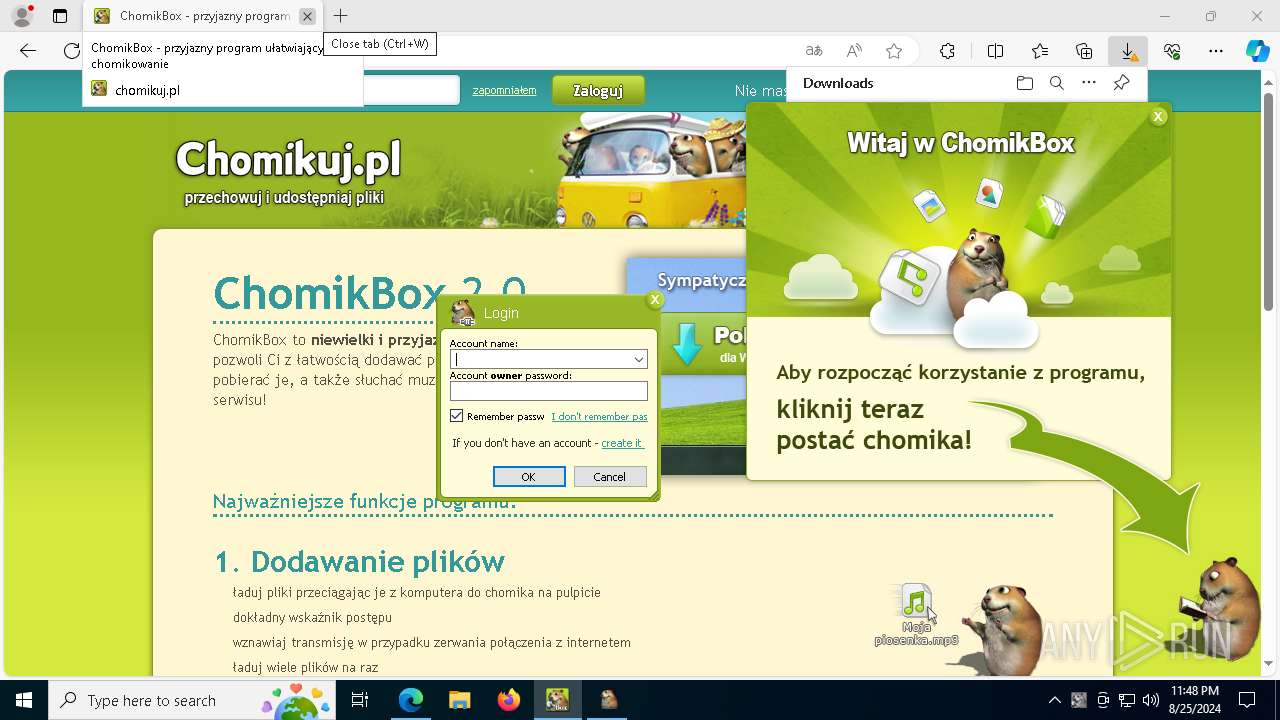Refresh the current page
The image size is (1280, 720).
point(71,51)
